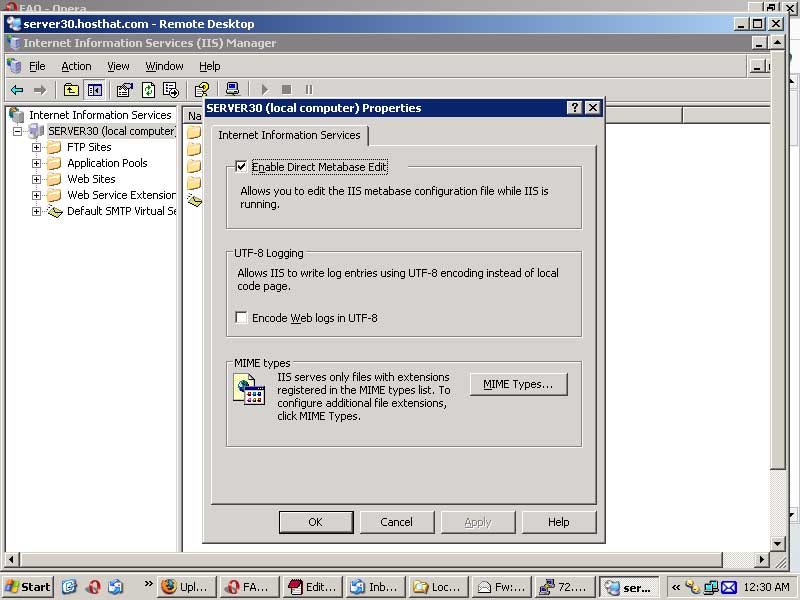Image resolution: width=800 pixels, height=600 pixels.
Task: Click the Pause item toolbar icon
Action: click(309, 90)
